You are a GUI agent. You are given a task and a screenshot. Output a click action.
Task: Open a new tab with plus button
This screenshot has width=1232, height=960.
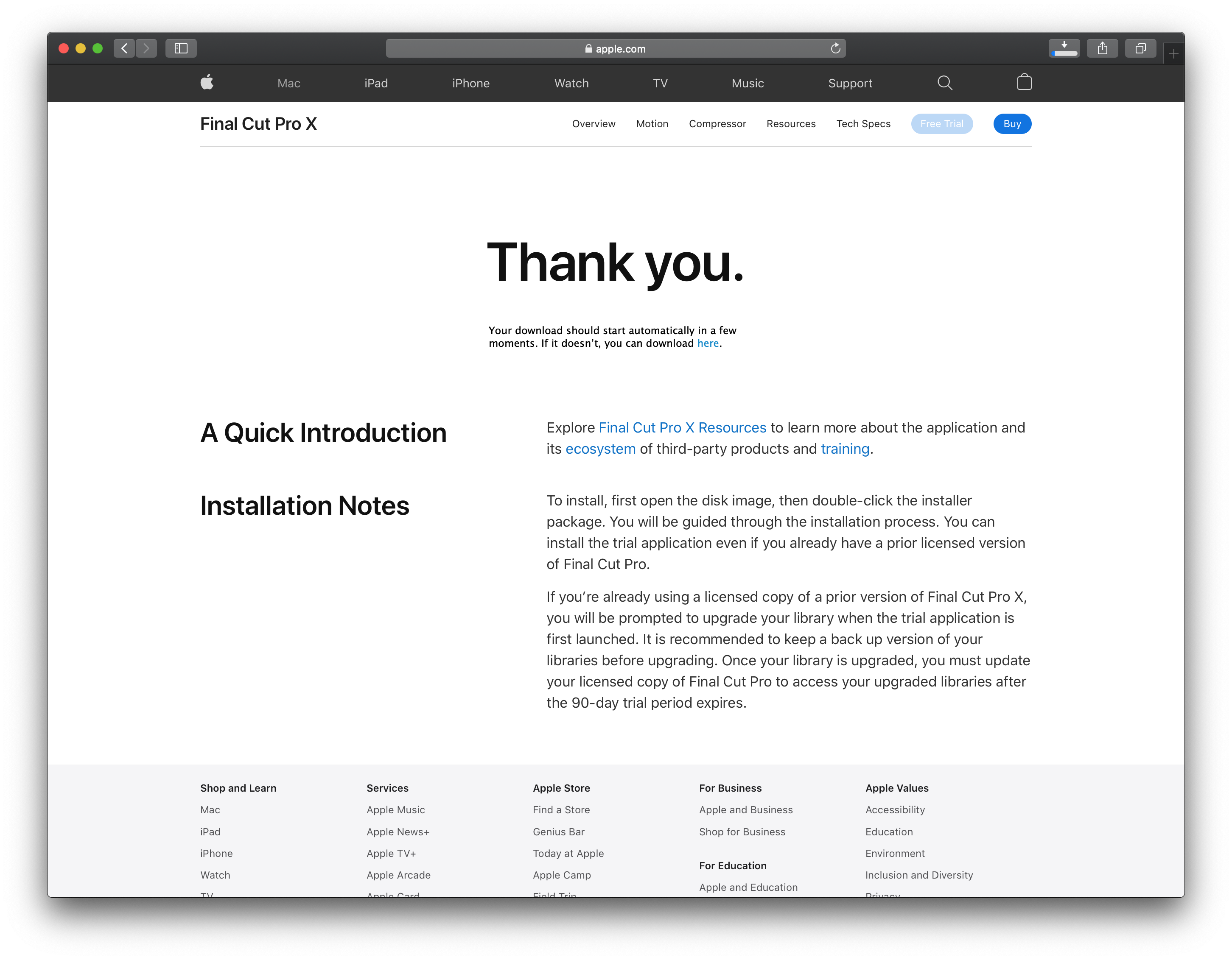click(1173, 54)
